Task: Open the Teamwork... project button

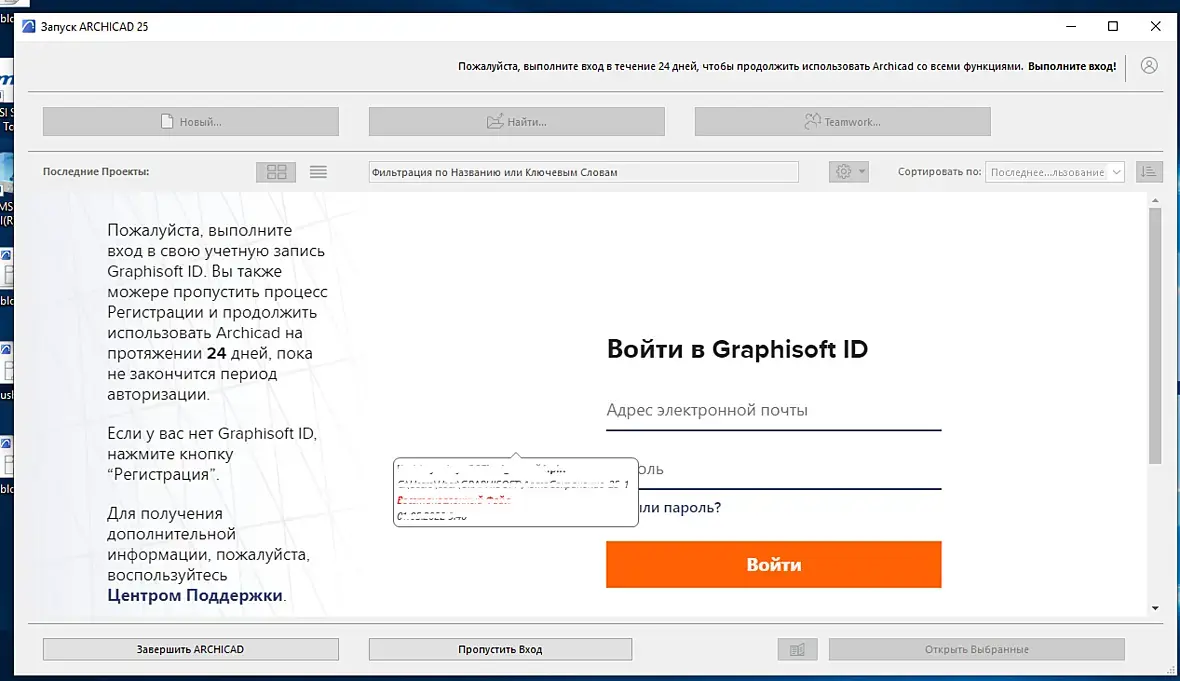Action: click(842, 121)
